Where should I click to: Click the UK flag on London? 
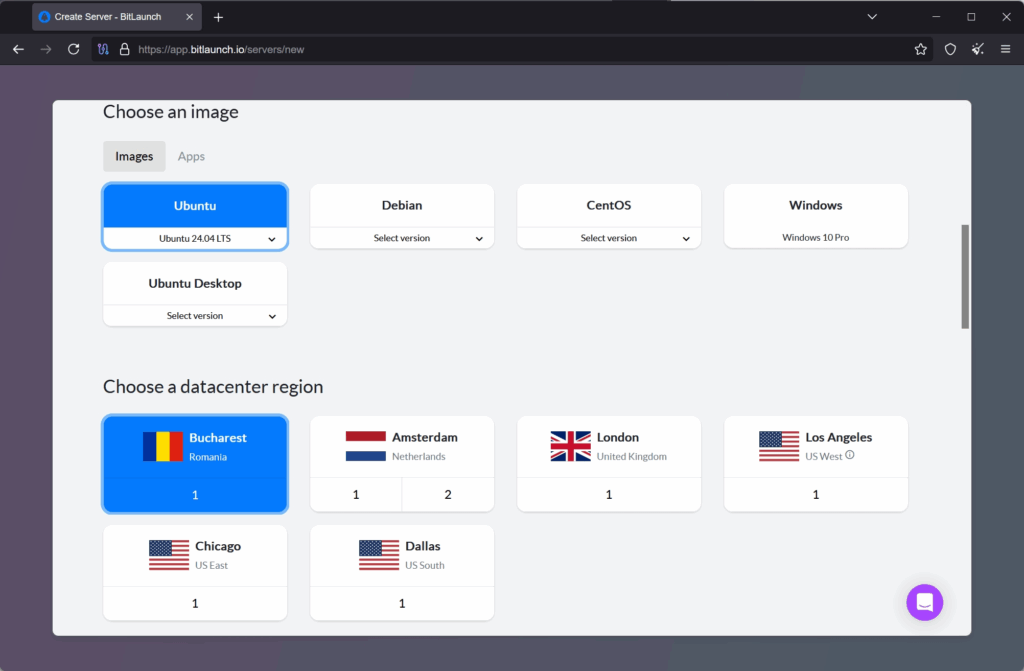click(x=570, y=446)
